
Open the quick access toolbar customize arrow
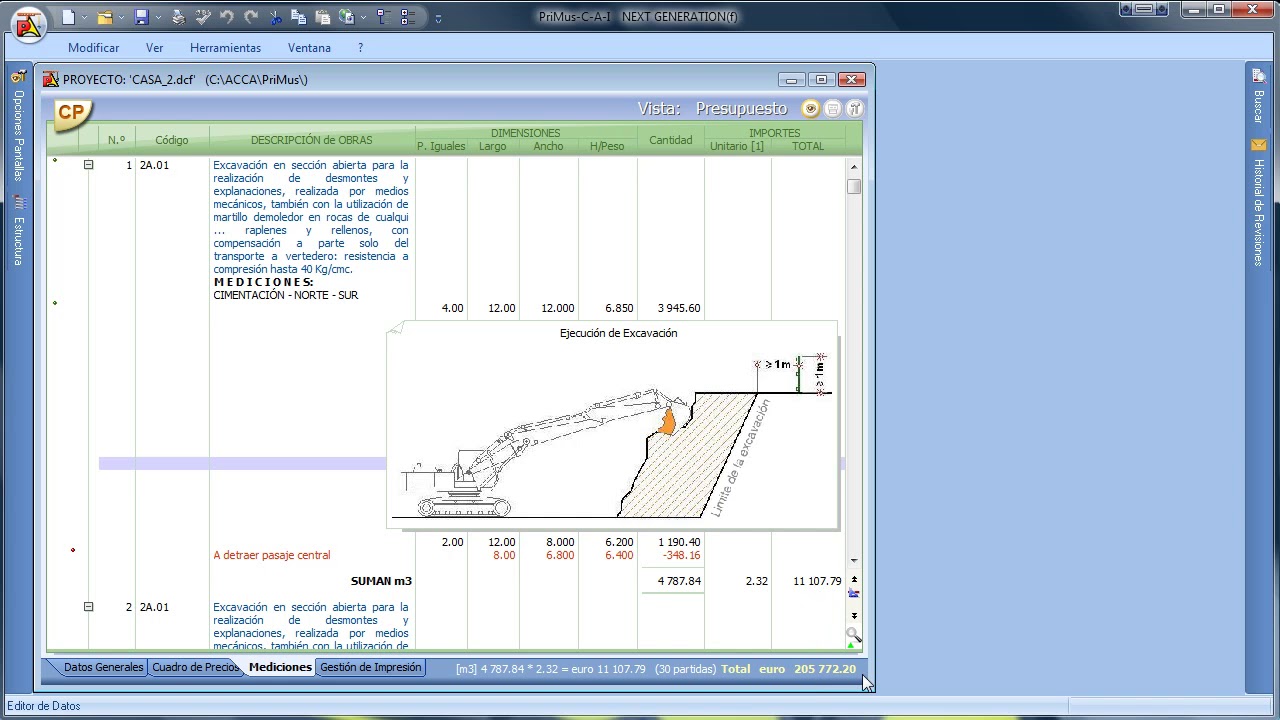438,18
